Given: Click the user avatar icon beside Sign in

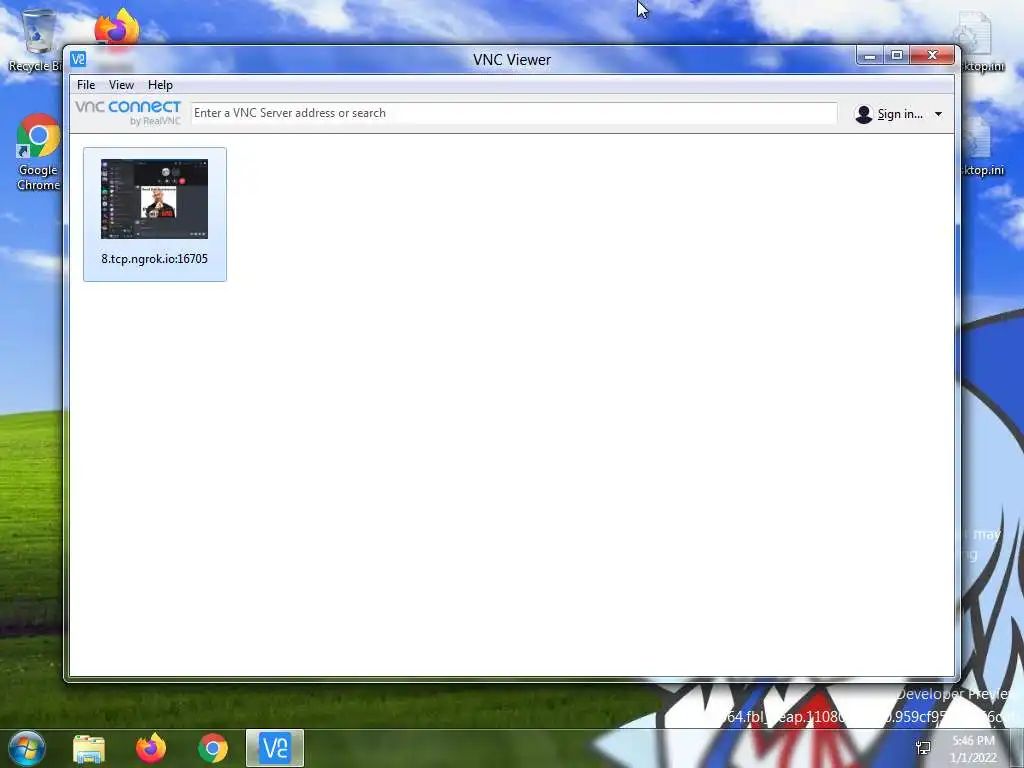Looking at the screenshot, I should point(863,114).
